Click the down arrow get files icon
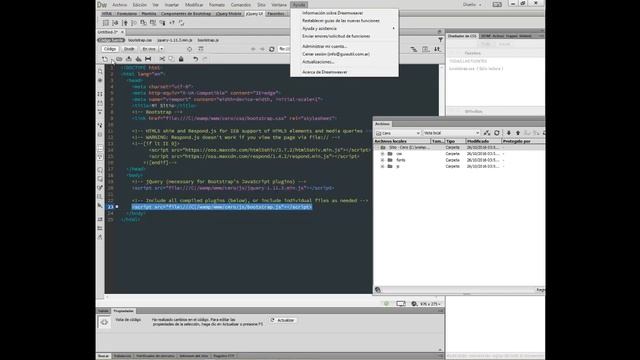 pyautogui.click(x=509, y=133)
